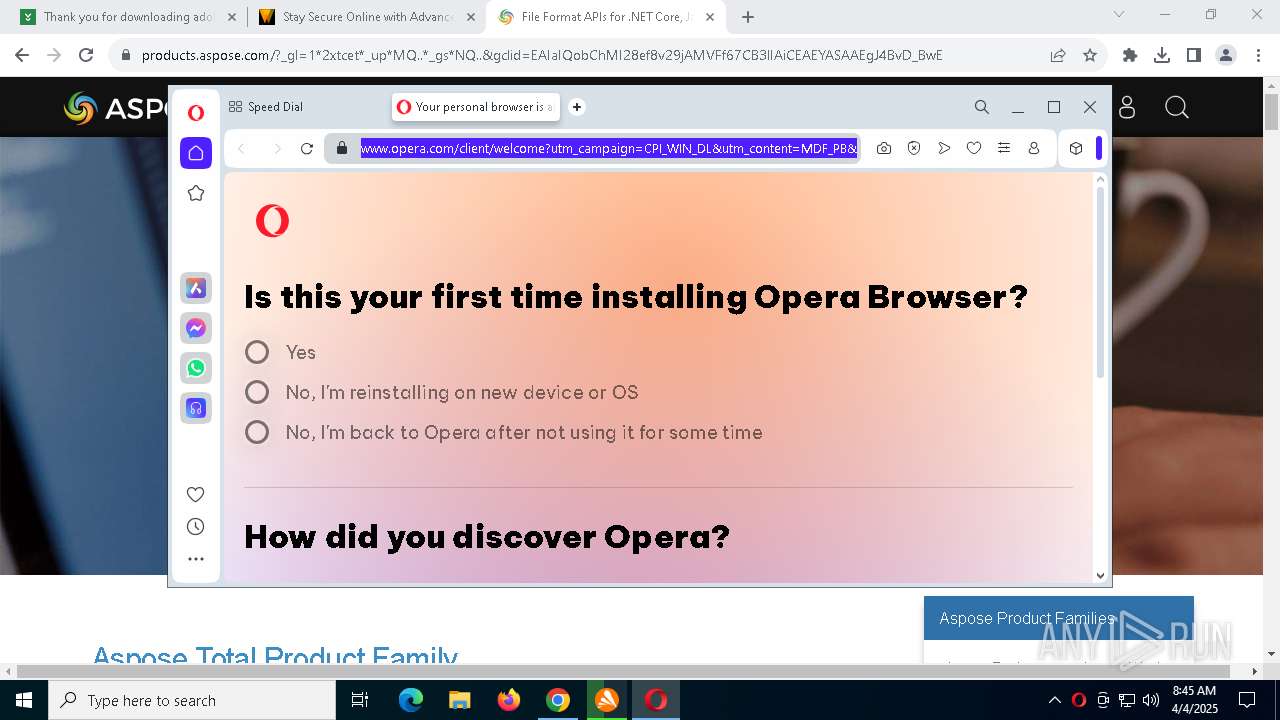Open Chrome tab search chevron
1280x720 pixels.
1119,15
